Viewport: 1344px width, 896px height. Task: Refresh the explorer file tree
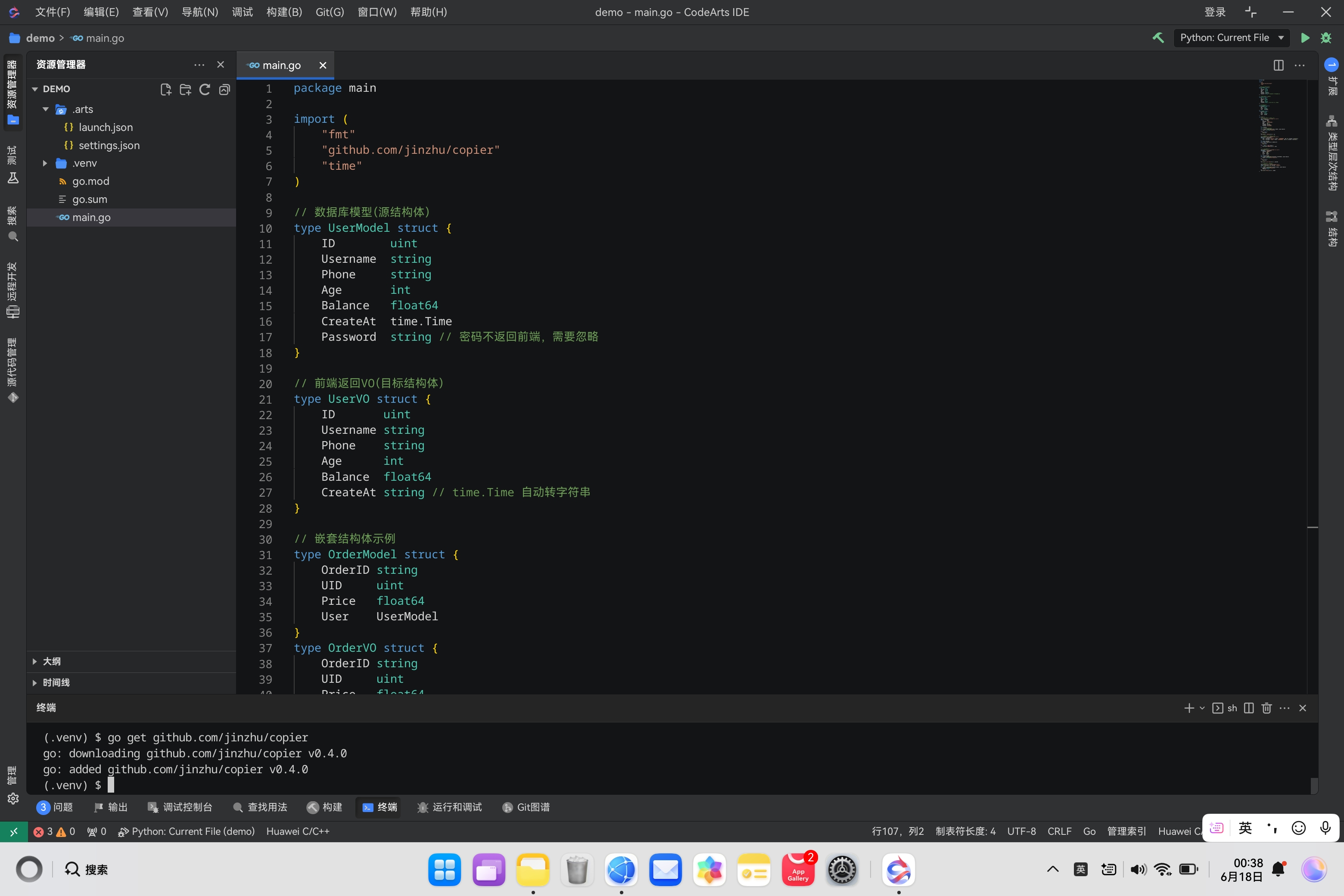205,89
